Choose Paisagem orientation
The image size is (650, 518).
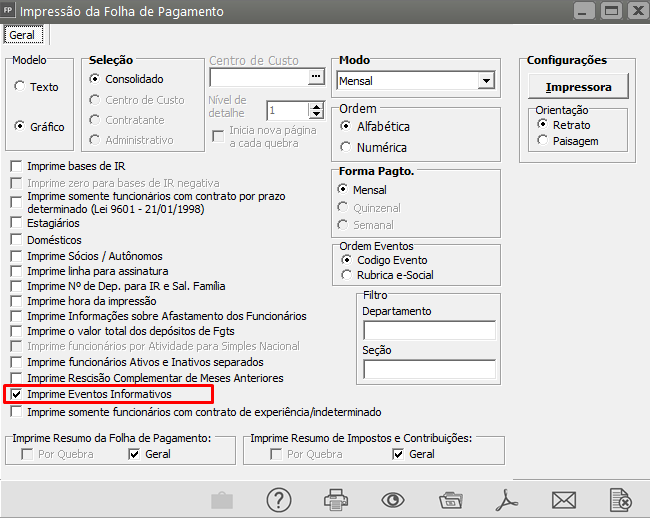(543, 141)
